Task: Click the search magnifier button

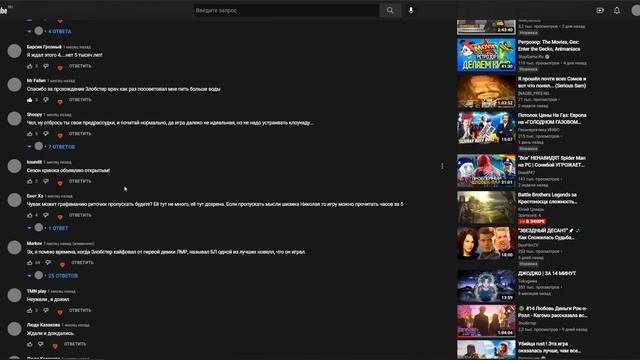Action: [x=390, y=10]
